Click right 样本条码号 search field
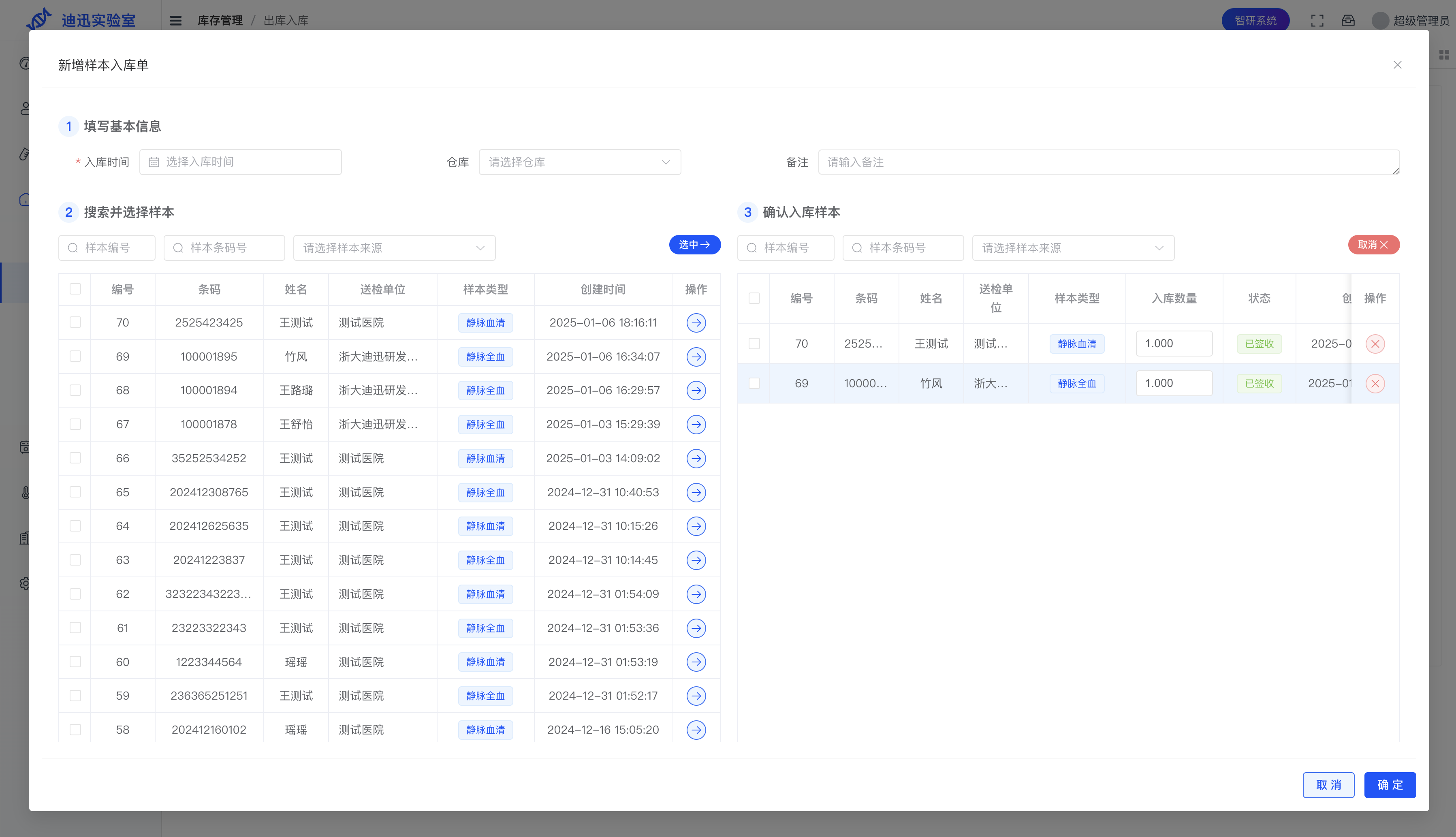The width and height of the screenshot is (1456, 837). click(903, 248)
